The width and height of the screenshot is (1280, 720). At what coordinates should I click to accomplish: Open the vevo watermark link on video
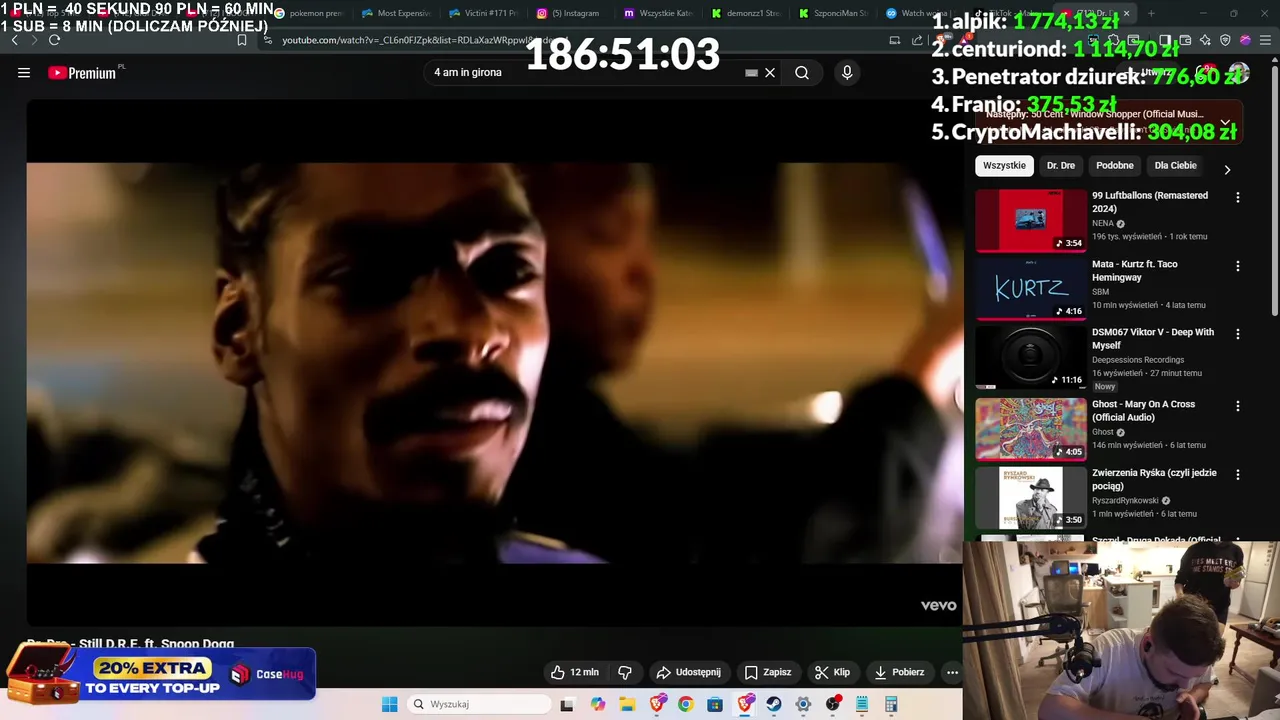tap(938, 605)
